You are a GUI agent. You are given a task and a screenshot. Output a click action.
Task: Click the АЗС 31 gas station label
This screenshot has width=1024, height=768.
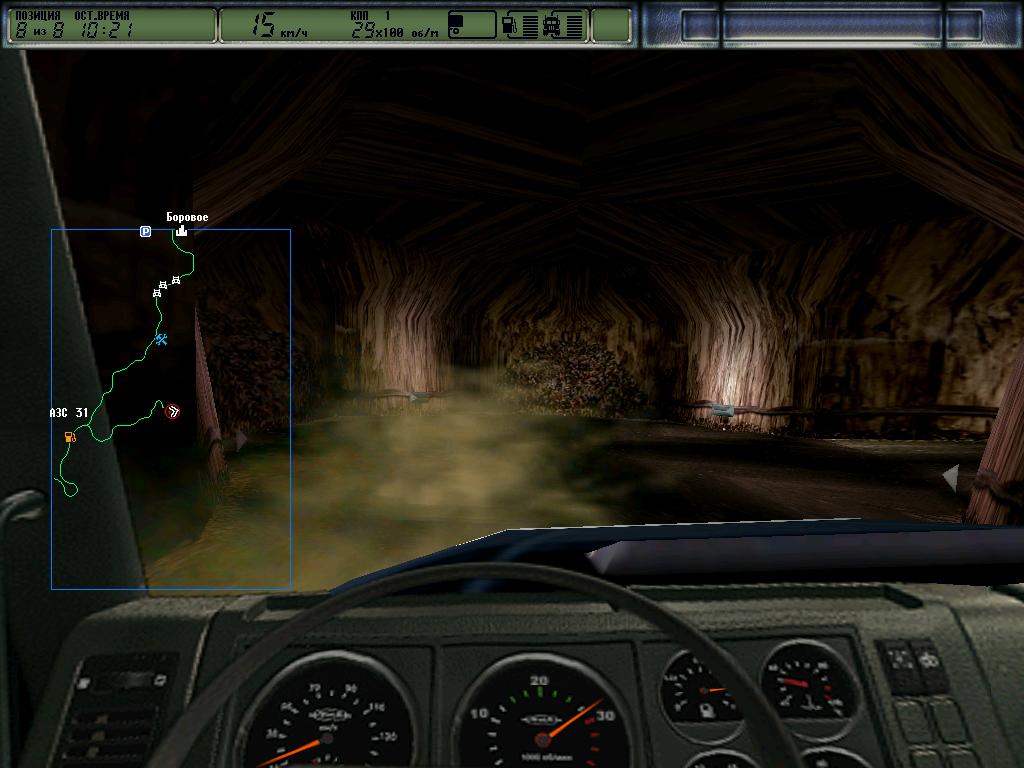(x=69, y=412)
